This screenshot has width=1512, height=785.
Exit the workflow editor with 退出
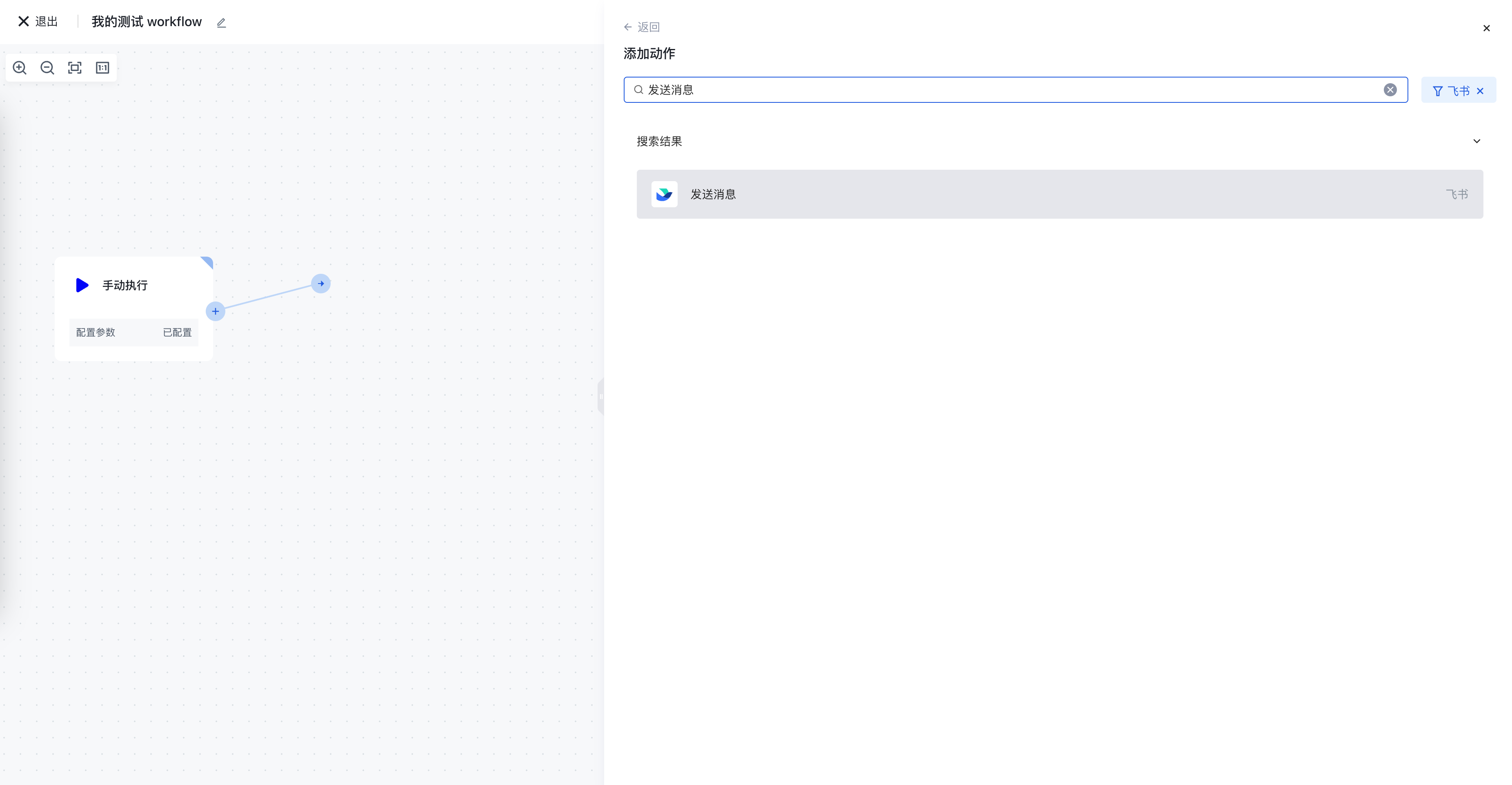tap(38, 22)
